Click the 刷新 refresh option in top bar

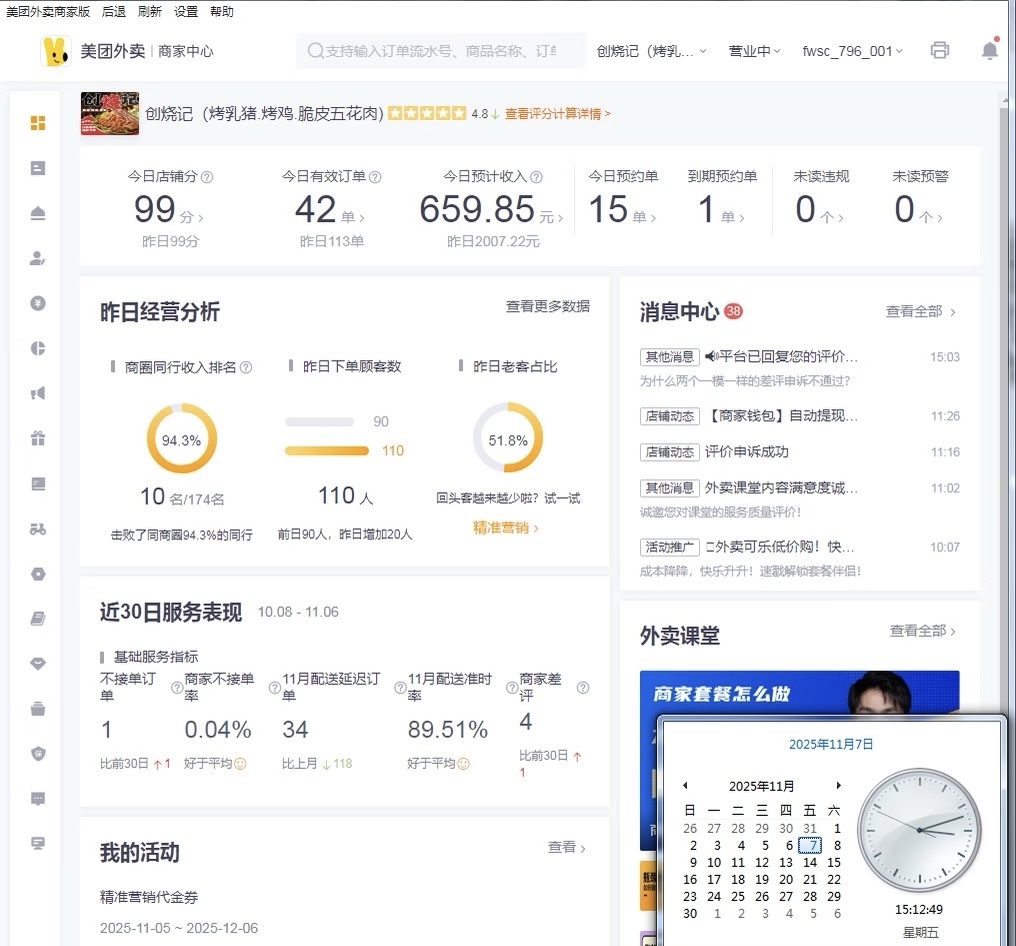click(x=148, y=11)
